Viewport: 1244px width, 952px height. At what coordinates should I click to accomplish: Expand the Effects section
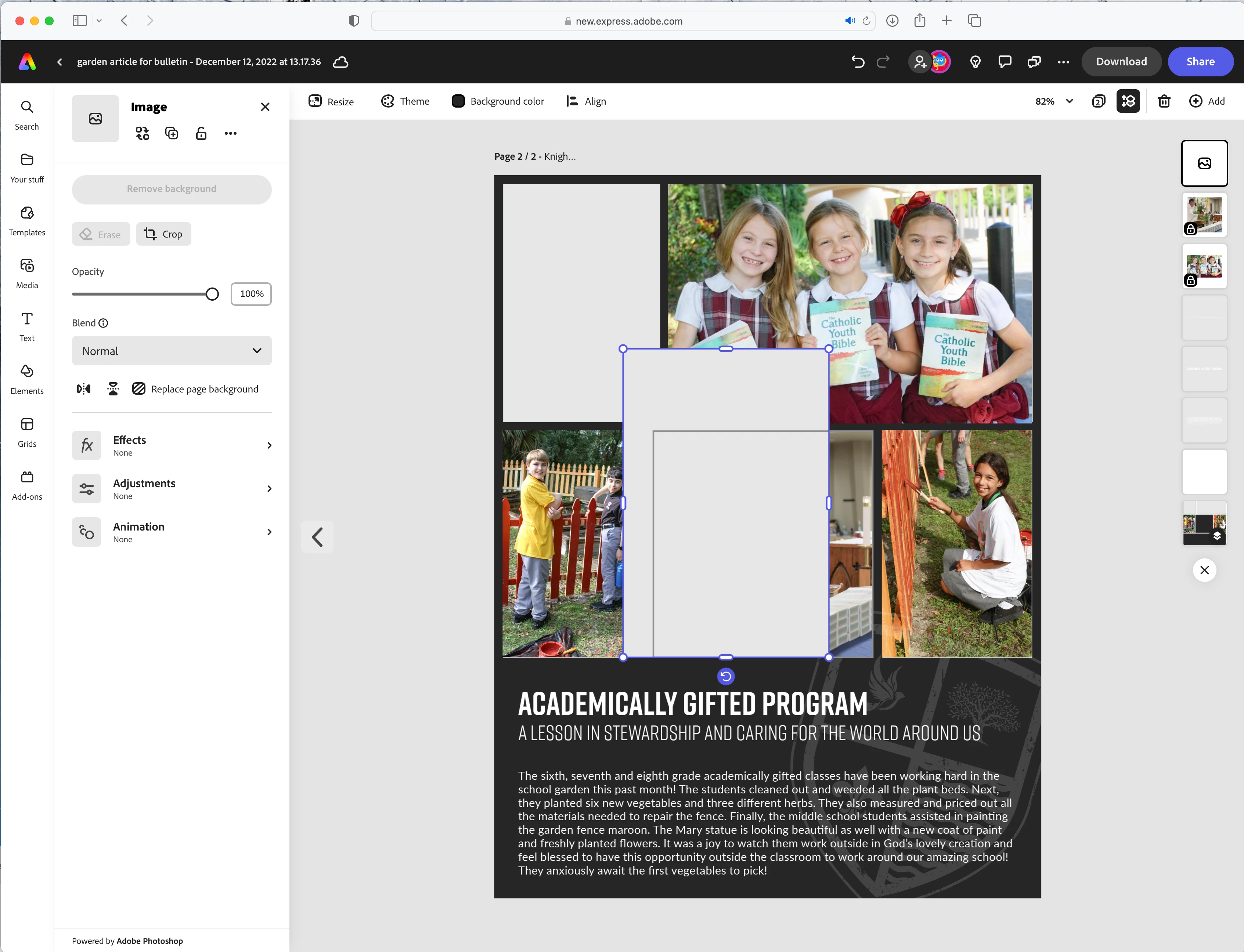[x=171, y=445]
